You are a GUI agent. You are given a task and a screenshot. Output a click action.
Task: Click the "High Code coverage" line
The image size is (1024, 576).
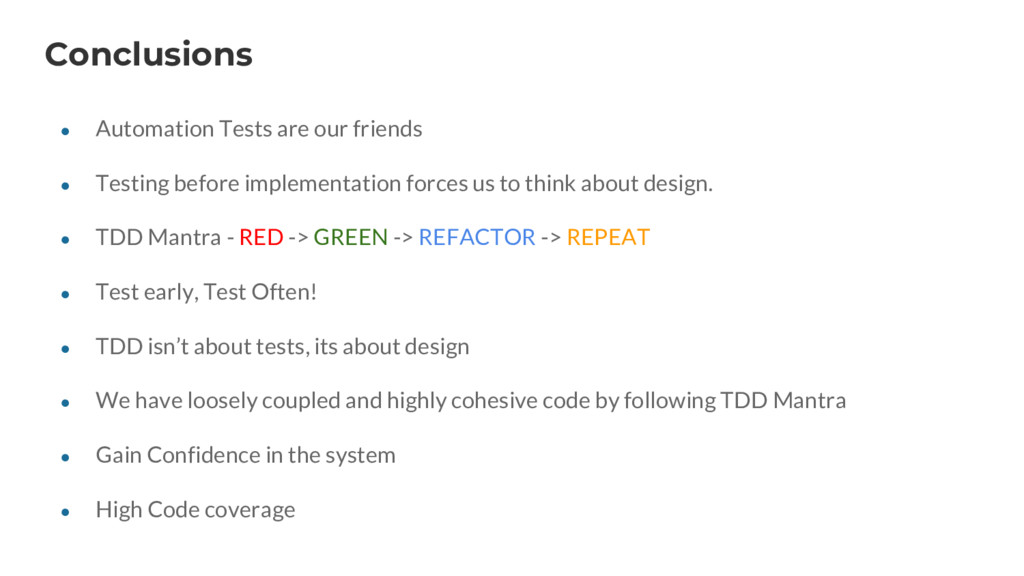coord(195,510)
